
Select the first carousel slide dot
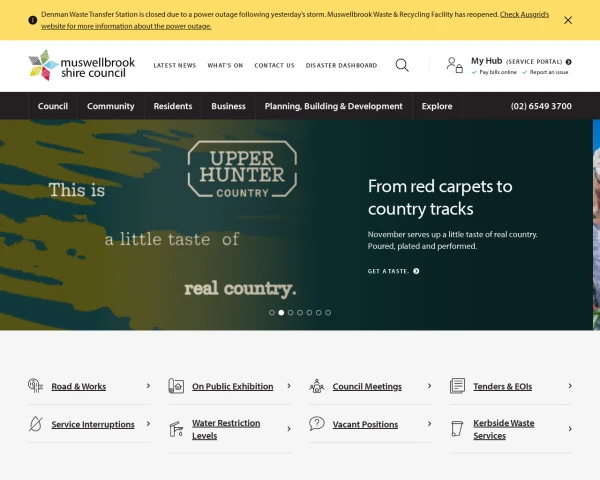[272, 312]
